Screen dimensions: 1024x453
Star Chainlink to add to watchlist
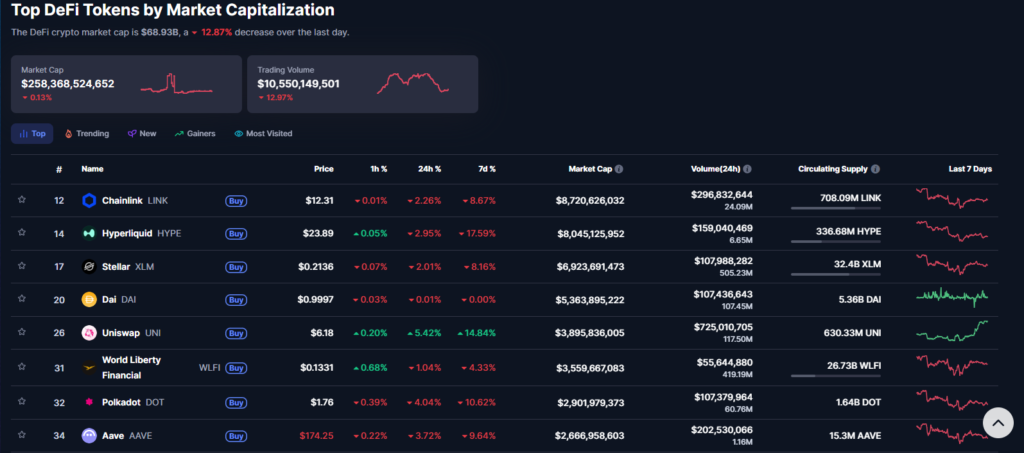pyautogui.click(x=21, y=201)
